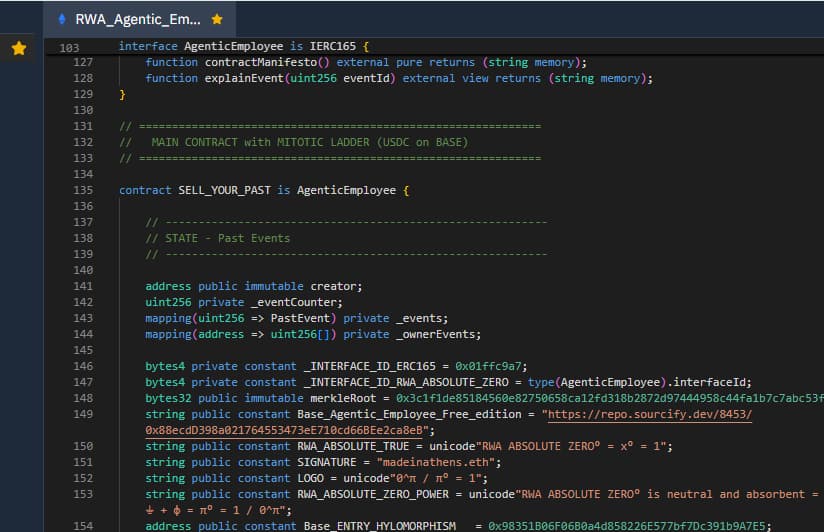This screenshot has width=824, height=532.
Task: Select the RWA_Agentic_Em... file tab
Action: point(138,19)
